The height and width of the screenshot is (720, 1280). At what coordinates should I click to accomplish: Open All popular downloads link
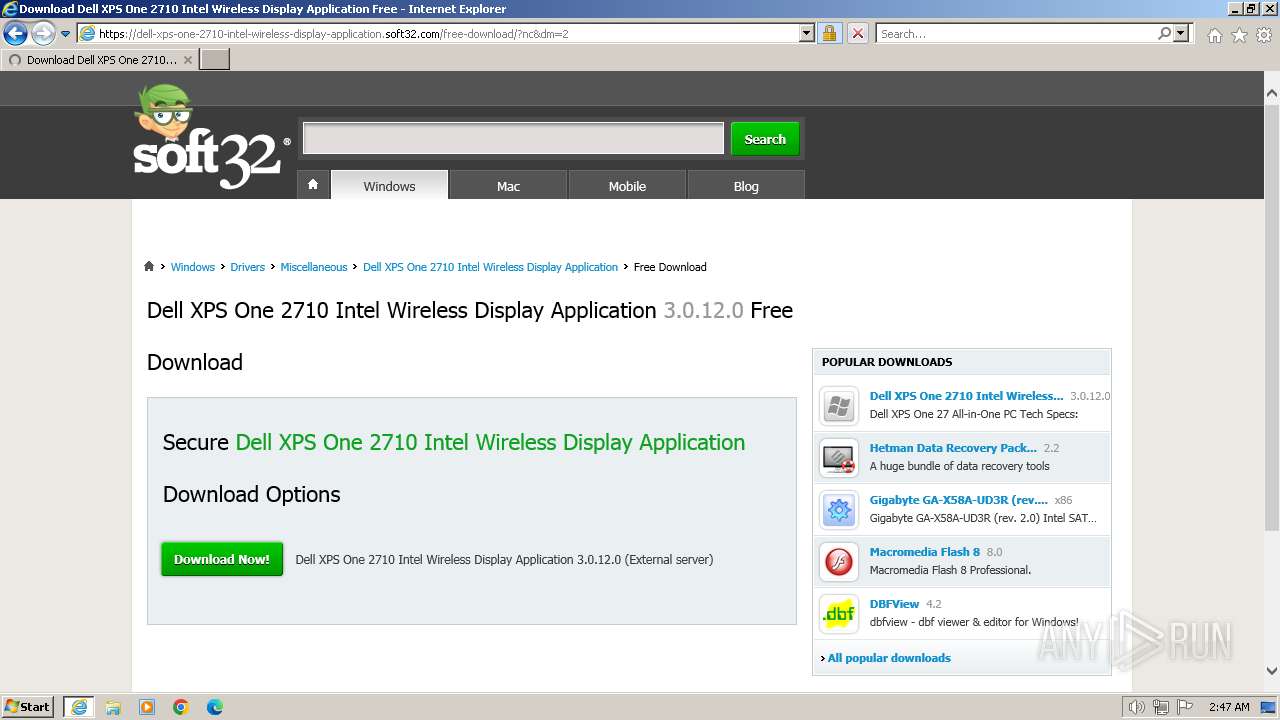(x=889, y=658)
